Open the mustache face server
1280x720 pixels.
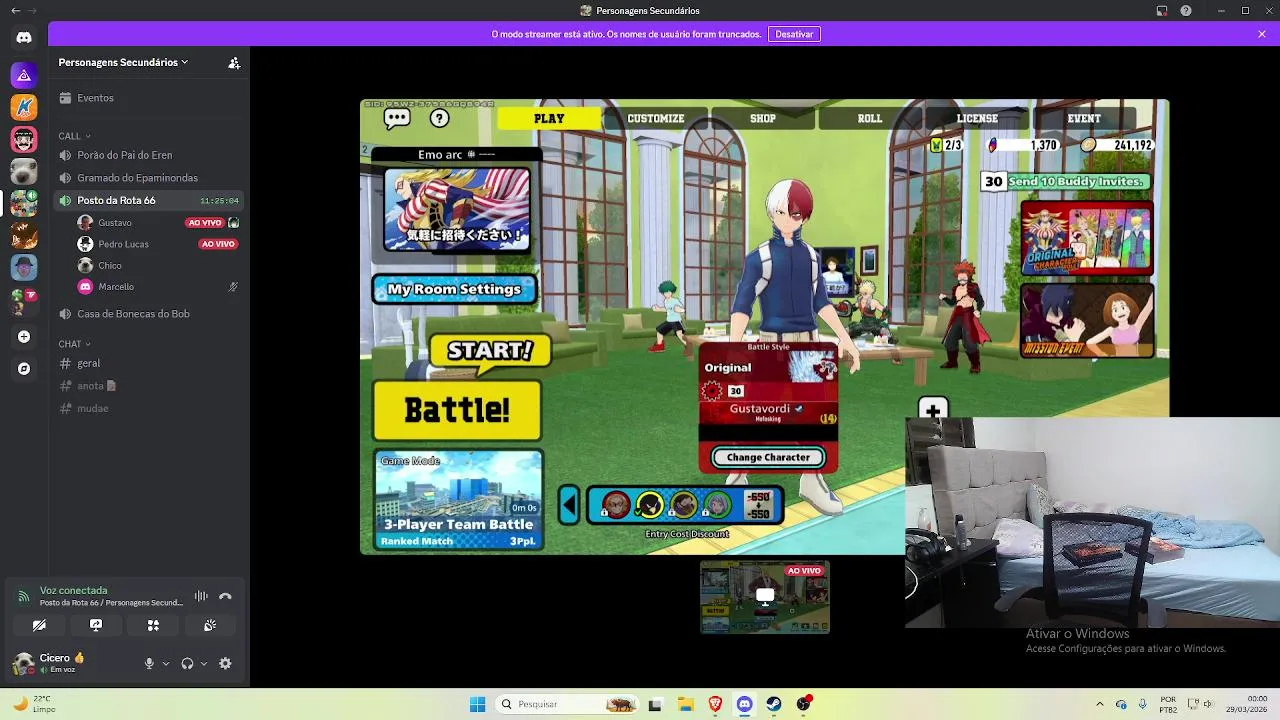click(x=24, y=139)
